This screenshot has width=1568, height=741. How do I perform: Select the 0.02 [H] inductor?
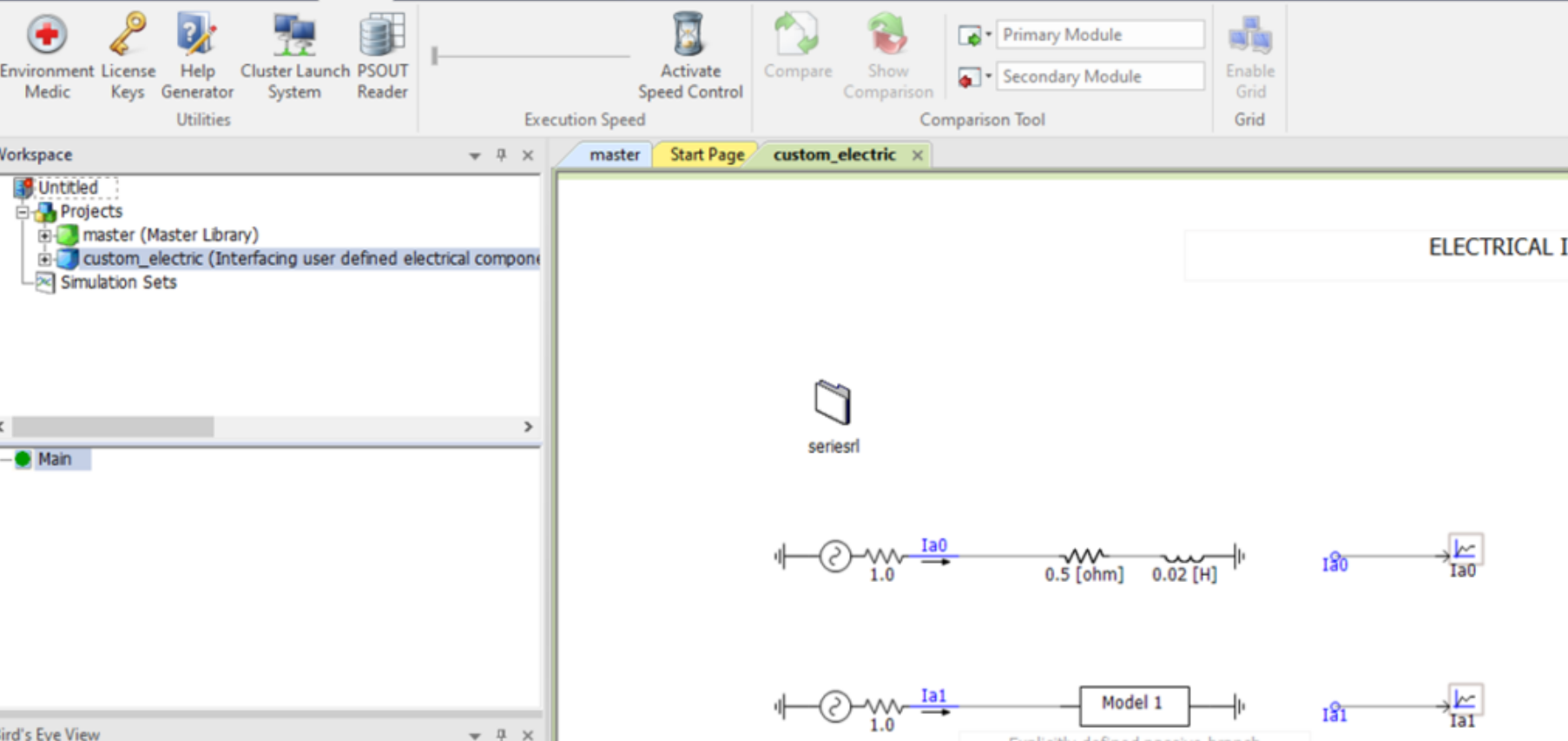pyautogui.click(x=1183, y=557)
